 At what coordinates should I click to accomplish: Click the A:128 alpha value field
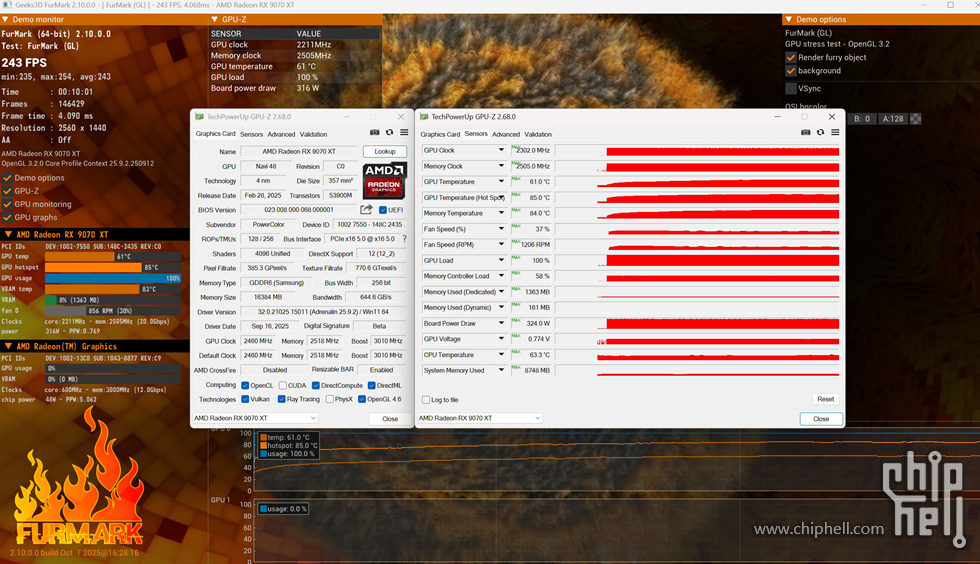[892, 118]
